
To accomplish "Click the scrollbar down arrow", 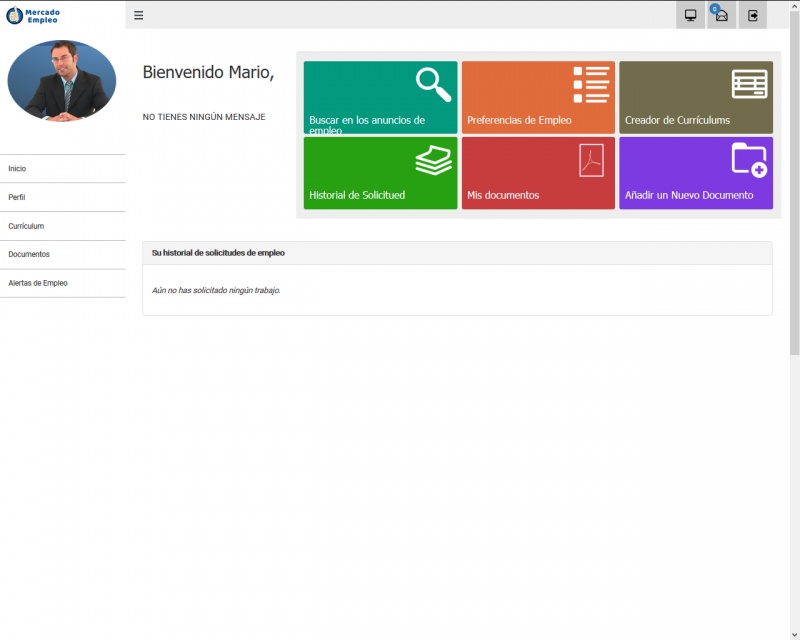I will pyautogui.click(x=794, y=634).
